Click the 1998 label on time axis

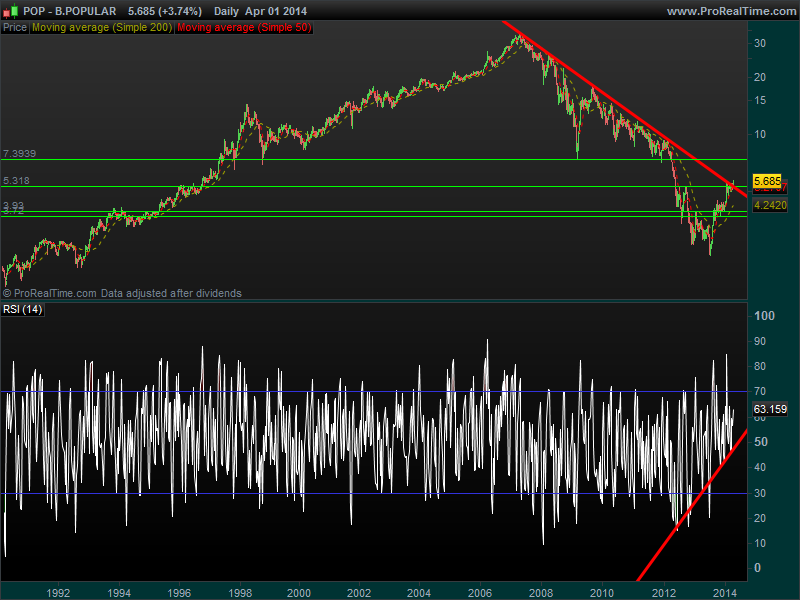tap(240, 593)
